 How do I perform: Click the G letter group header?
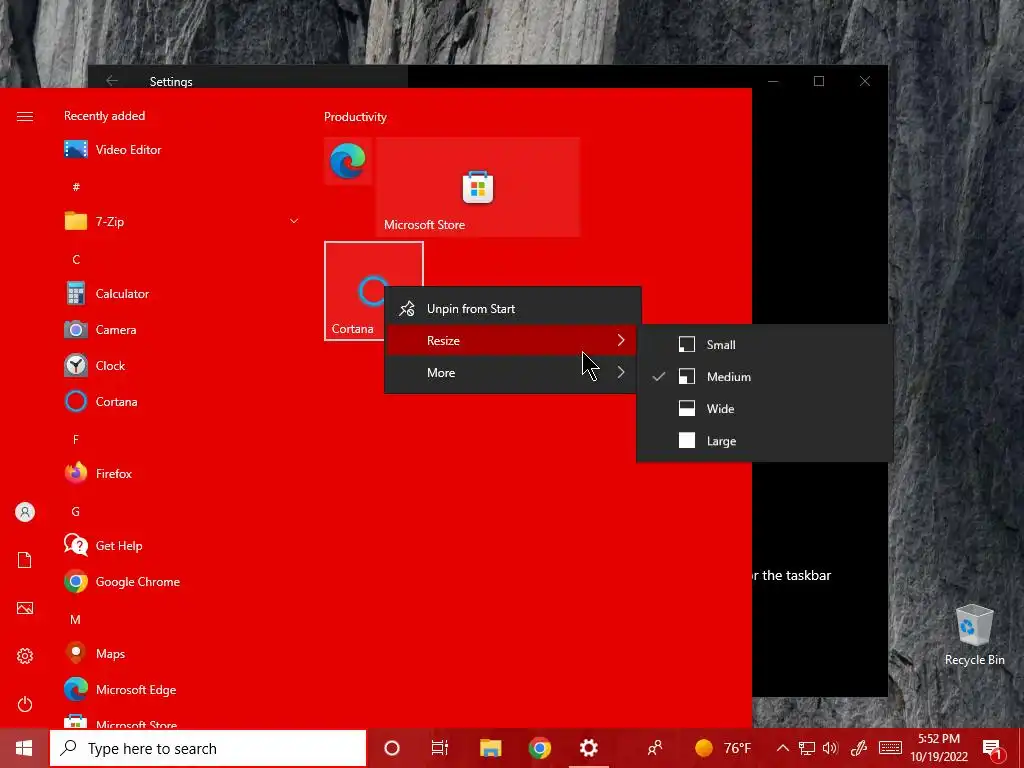76,511
